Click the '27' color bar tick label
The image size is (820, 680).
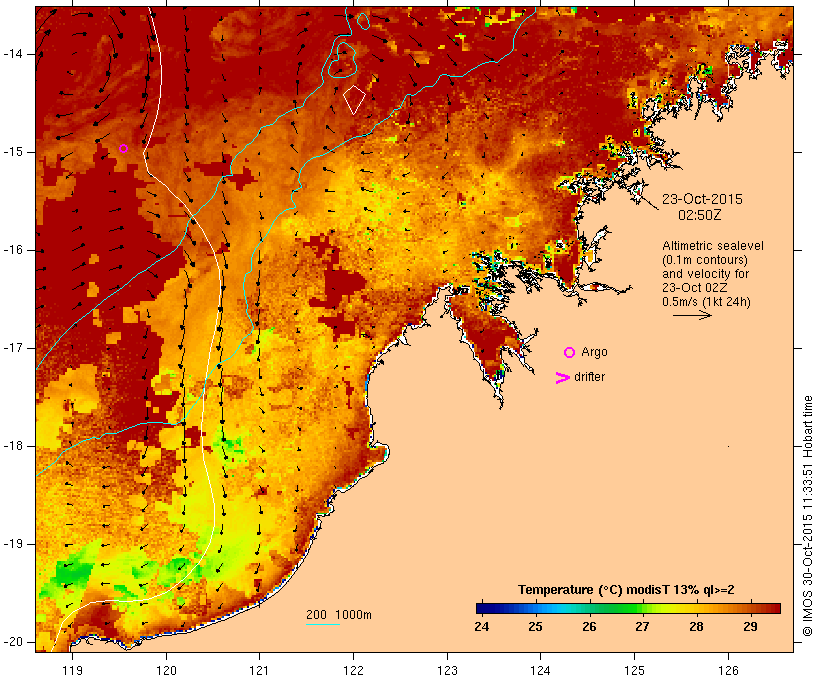point(642,627)
